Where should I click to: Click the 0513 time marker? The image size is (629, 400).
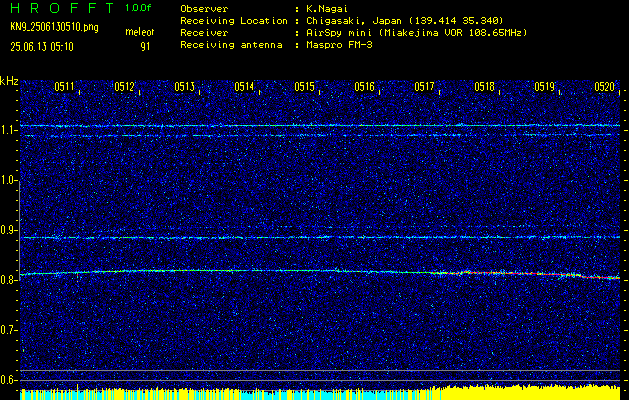pos(185,87)
